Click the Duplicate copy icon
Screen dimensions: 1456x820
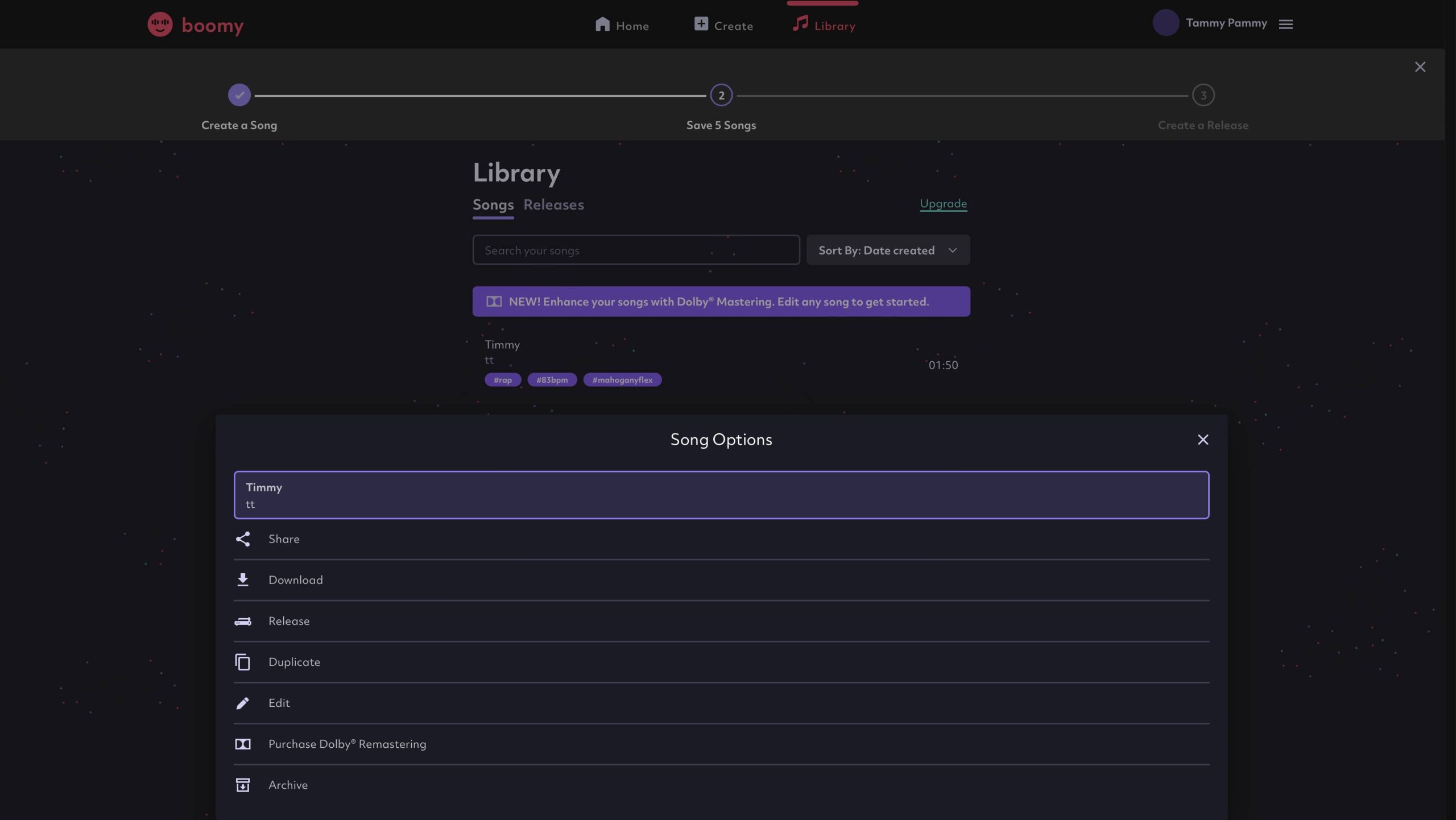[243, 662]
